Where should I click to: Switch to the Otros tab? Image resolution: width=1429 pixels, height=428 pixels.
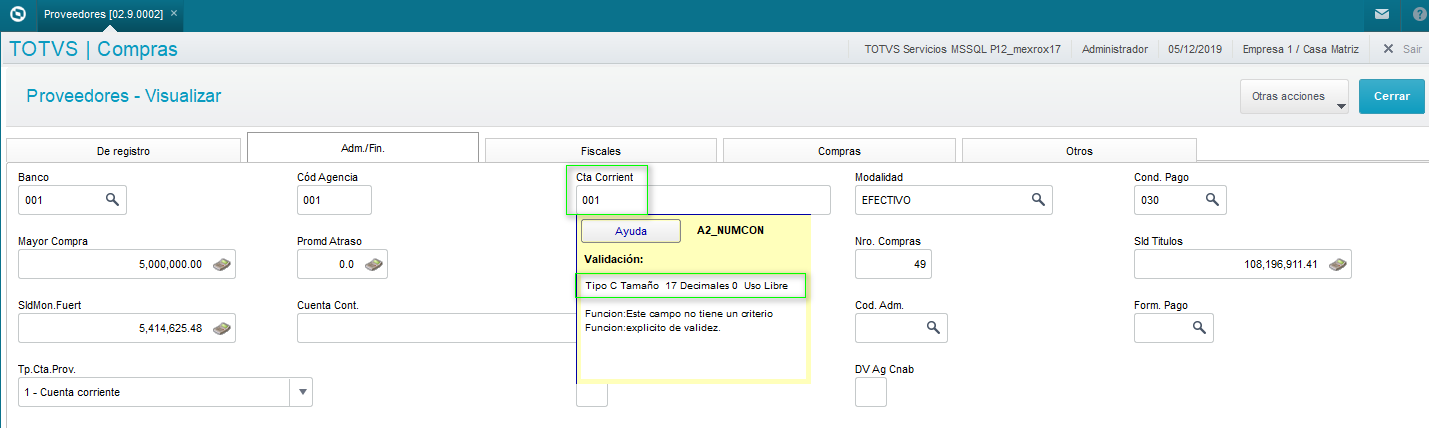(1079, 151)
